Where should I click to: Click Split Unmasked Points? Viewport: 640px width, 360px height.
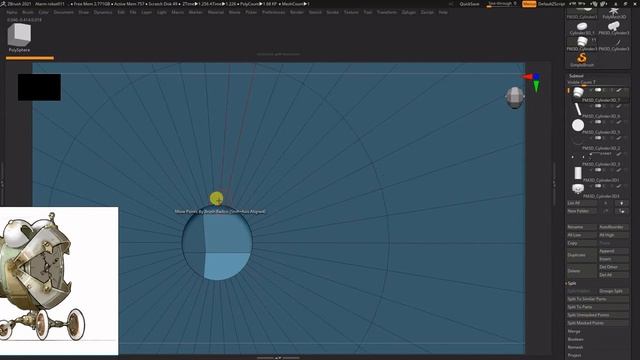click(x=598, y=315)
